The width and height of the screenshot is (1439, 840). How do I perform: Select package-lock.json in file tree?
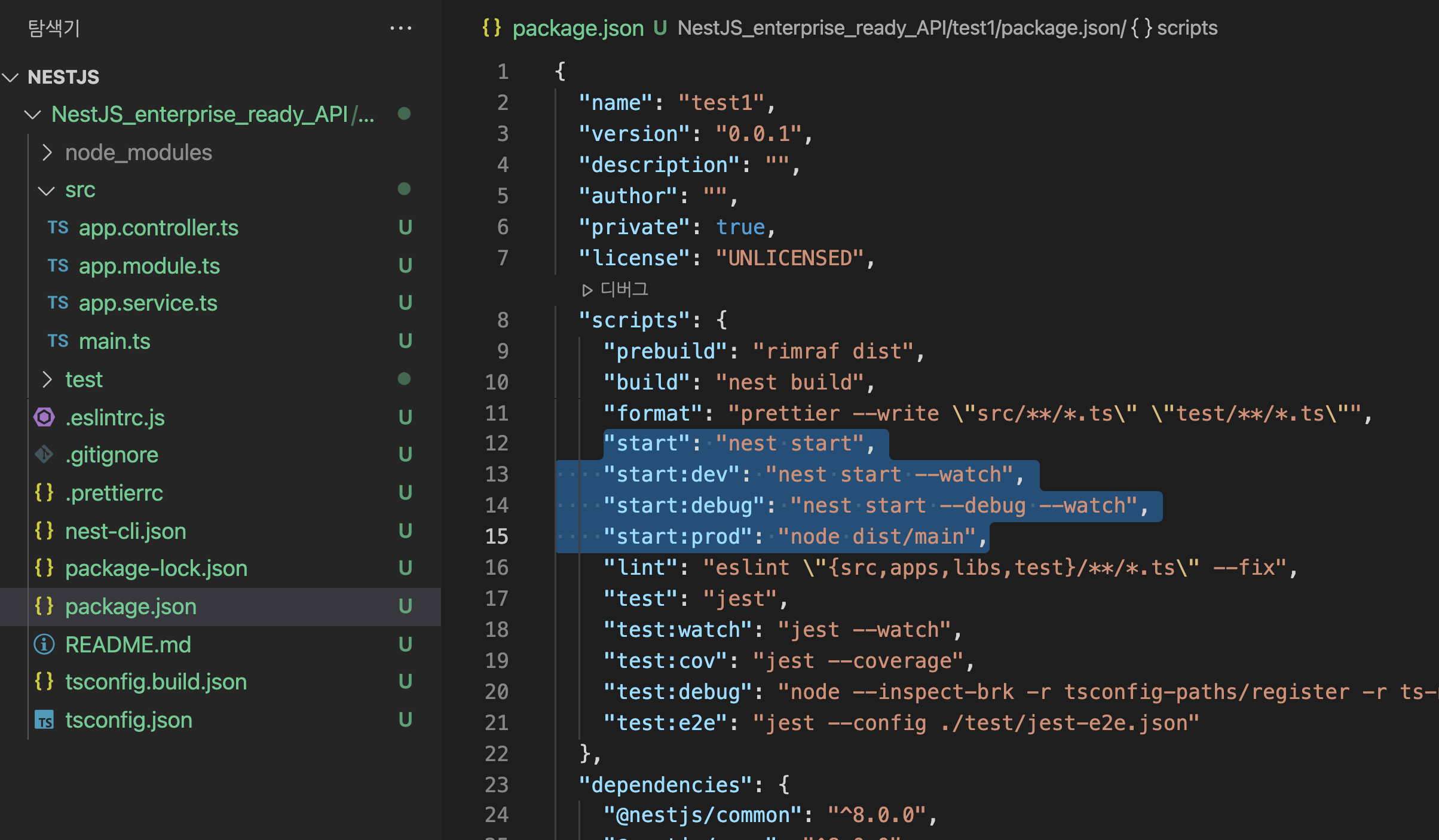coord(156,568)
